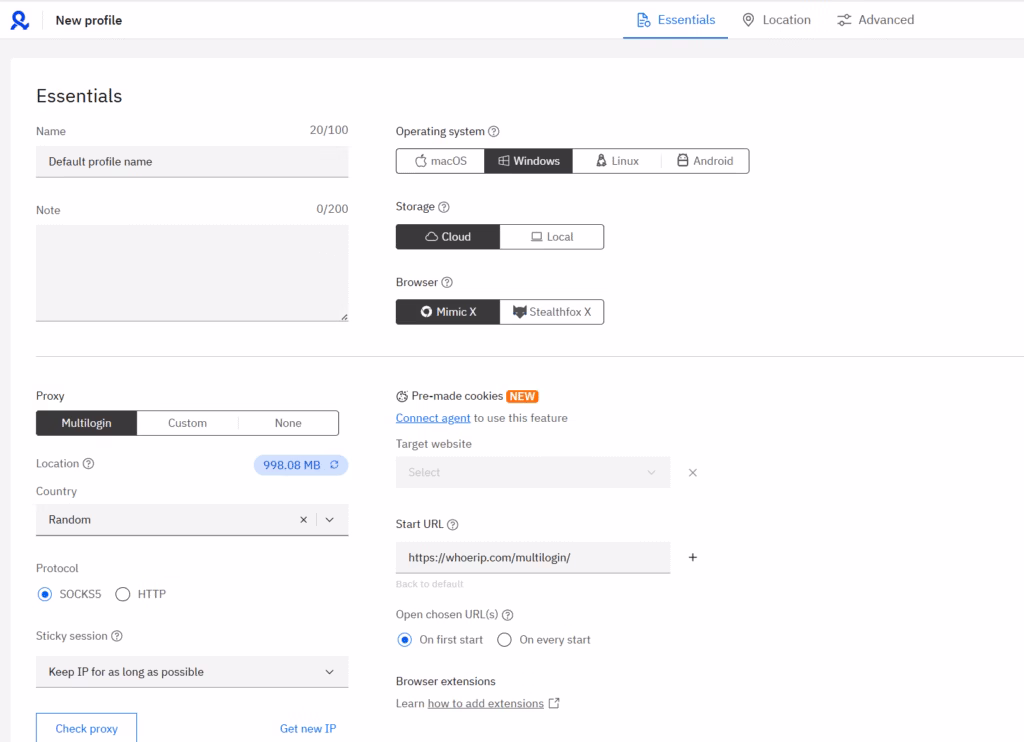Select Android operating system
The image size is (1024, 742).
click(705, 161)
